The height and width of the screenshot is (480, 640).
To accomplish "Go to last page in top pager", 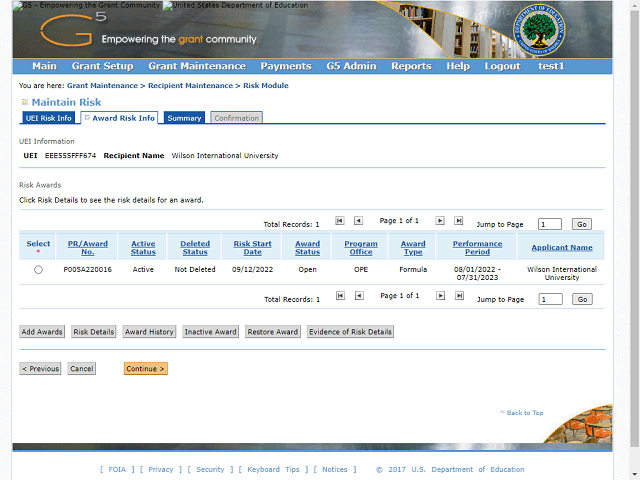I will tap(459, 221).
